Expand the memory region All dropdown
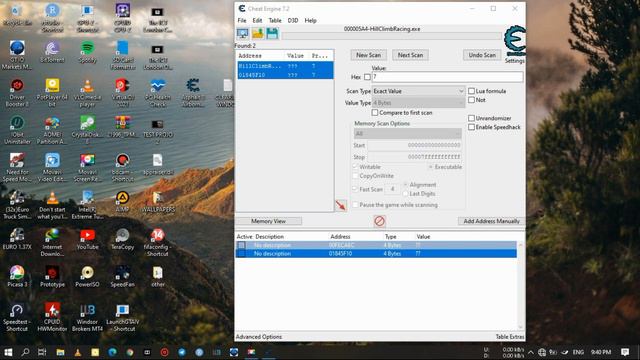Screen dimensions: 640x360 pyautogui.click(x=408, y=133)
